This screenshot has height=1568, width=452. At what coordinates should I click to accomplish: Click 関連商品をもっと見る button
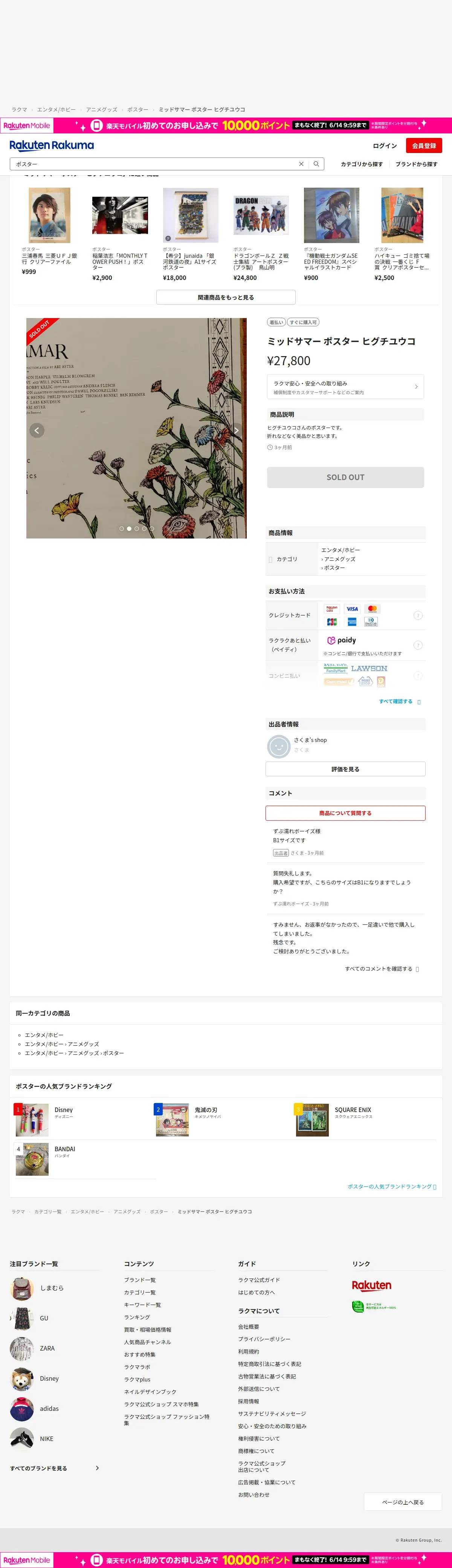coord(226,297)
